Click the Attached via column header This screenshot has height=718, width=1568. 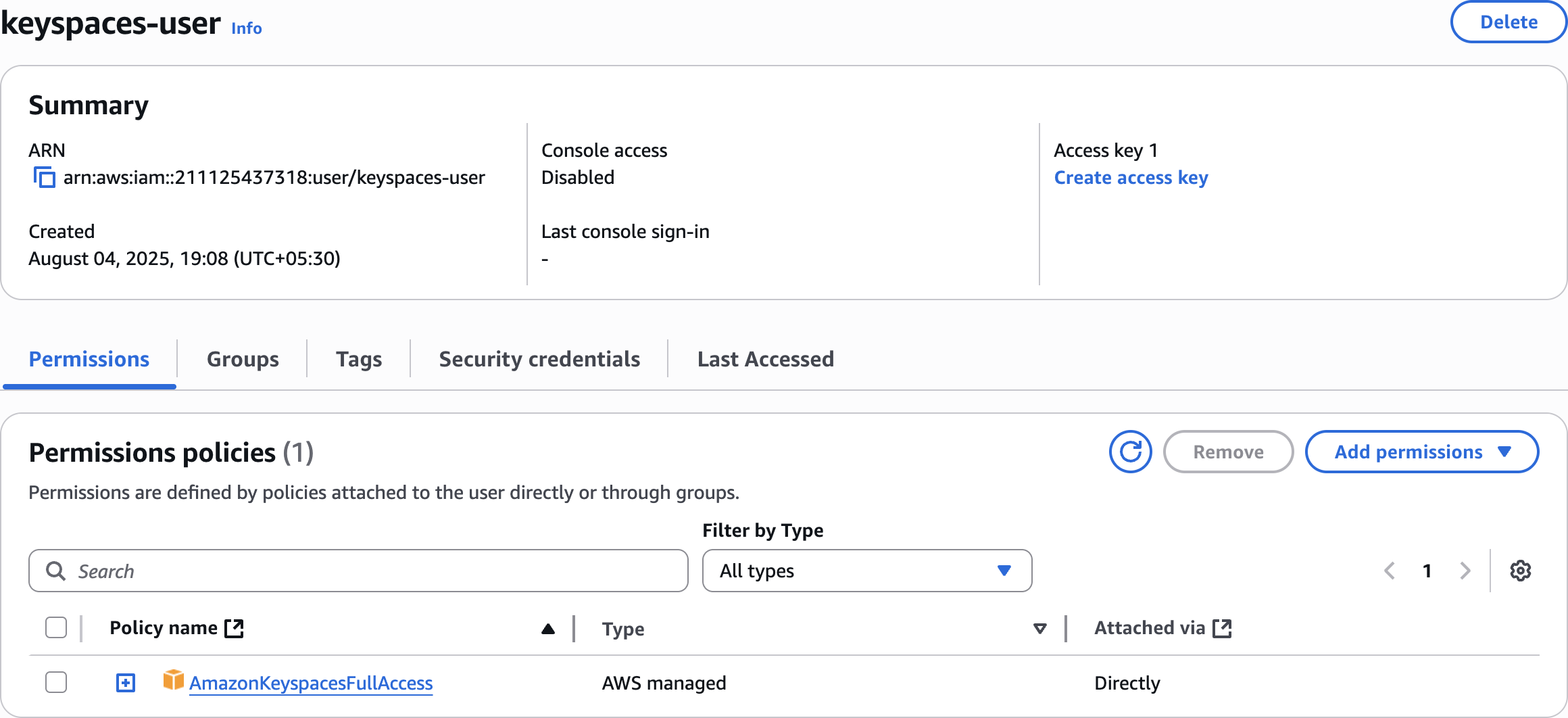pyautogui.click(x=1150, y=628)
